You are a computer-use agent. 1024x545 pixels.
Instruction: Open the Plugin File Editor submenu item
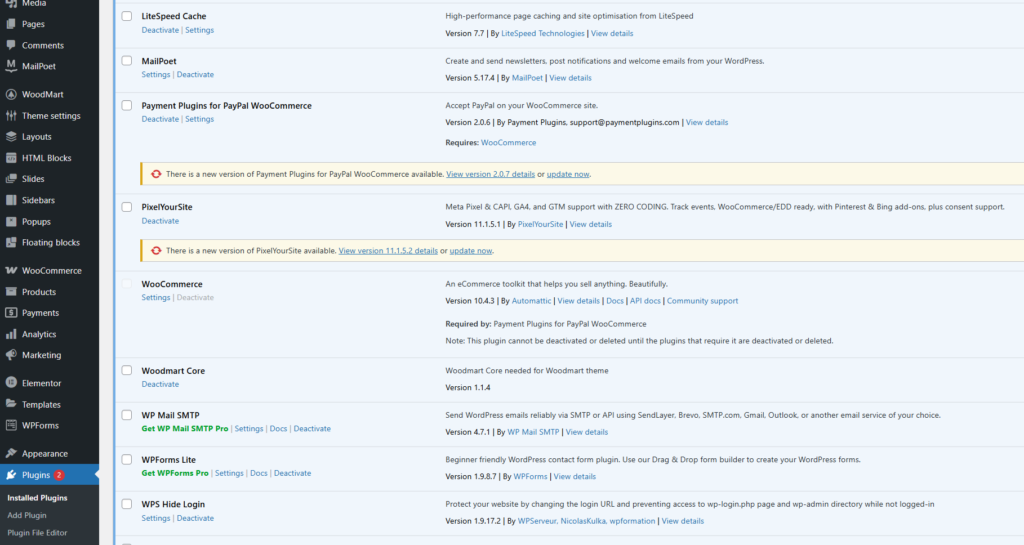tap(37, 533)
